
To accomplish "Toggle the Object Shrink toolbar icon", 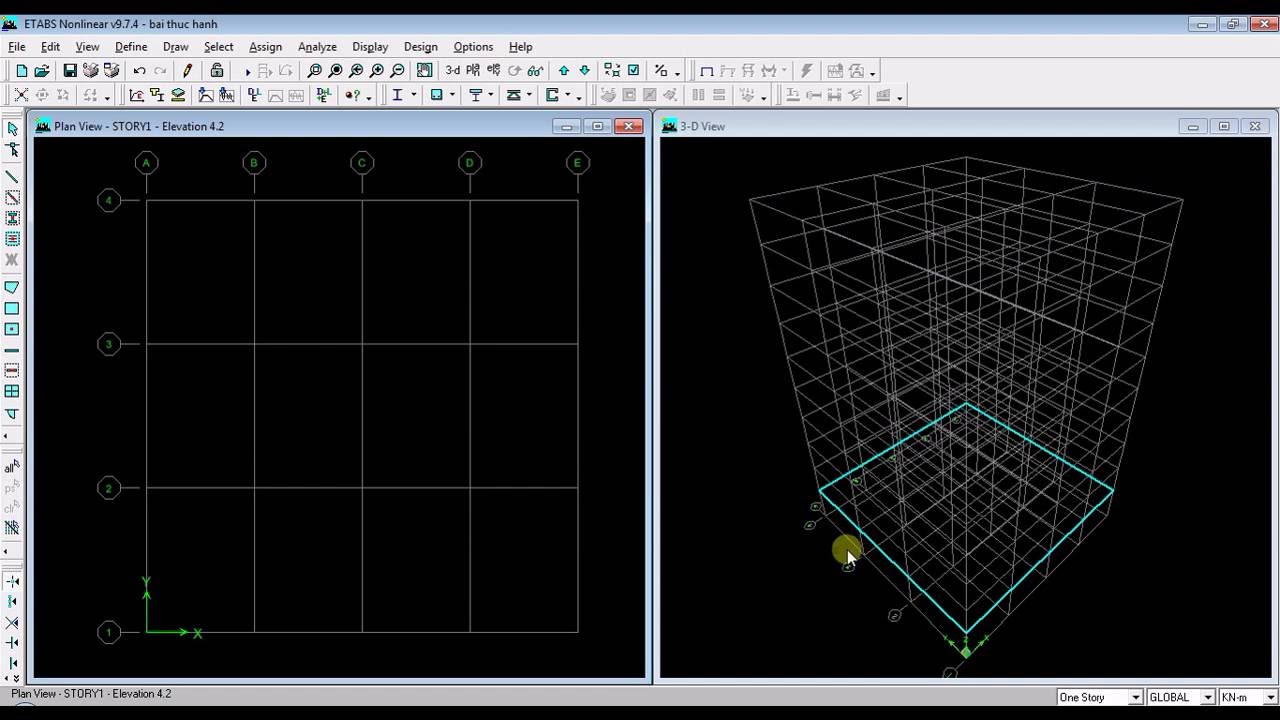I will coord(612,71).
